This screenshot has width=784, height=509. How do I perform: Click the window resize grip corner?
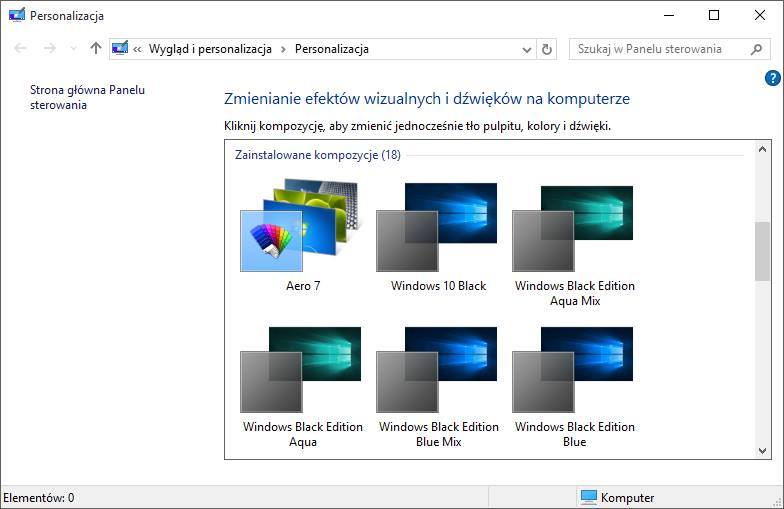pos(777,502)
